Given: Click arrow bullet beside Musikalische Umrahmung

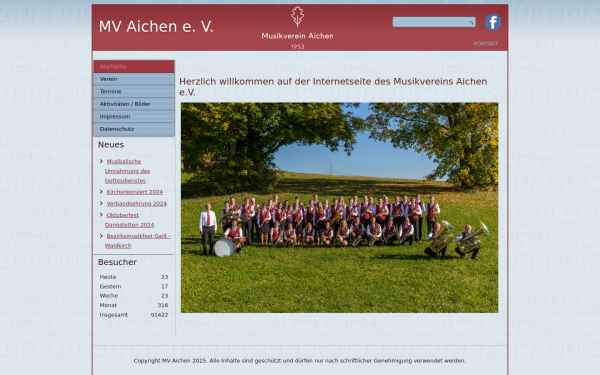Looking at the screenshot, I should click(x=101, y=161).
